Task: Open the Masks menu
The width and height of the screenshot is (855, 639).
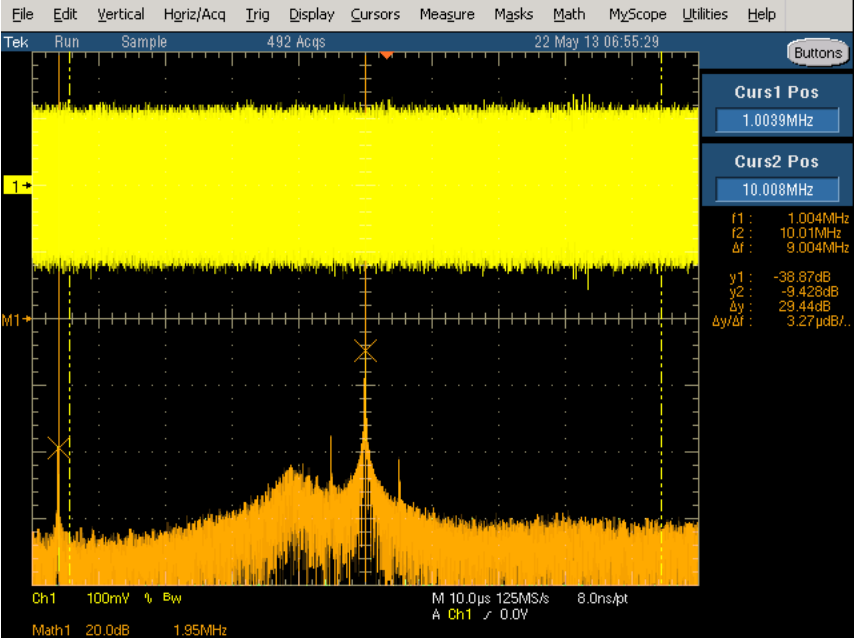Action: pos(514,14)
